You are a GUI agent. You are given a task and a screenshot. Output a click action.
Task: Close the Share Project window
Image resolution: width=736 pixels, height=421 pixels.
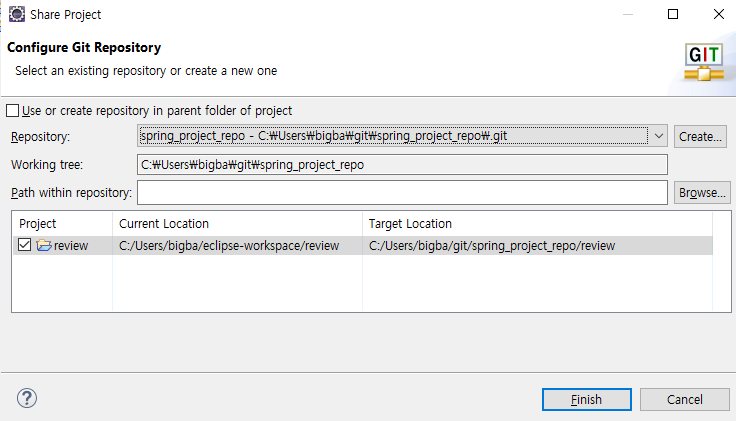(719, 14)
